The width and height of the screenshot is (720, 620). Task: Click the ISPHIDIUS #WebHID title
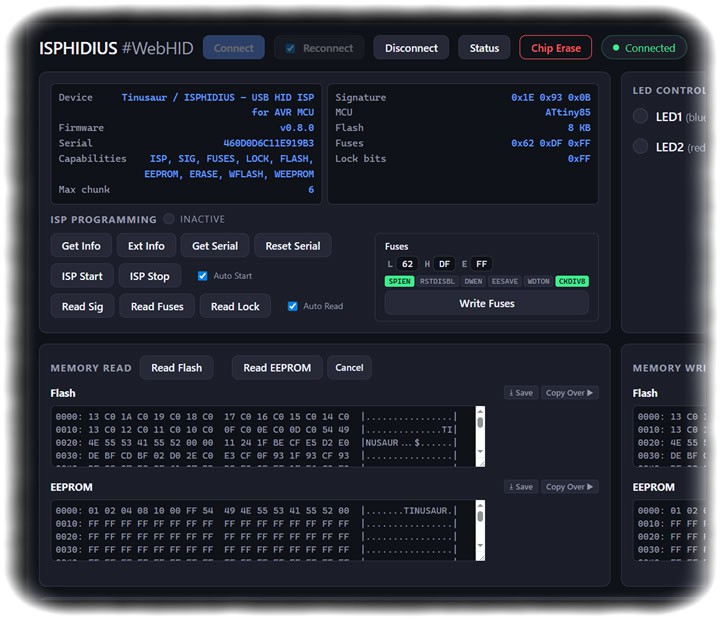pos(116,48)
